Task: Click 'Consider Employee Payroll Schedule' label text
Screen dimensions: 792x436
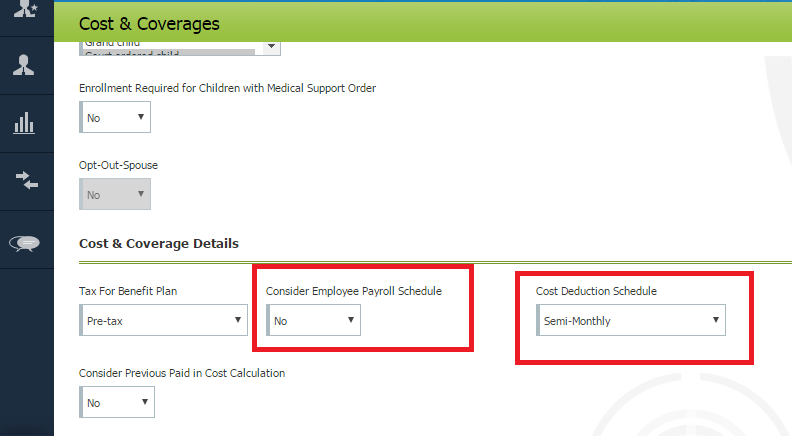Action: point(353,291)
